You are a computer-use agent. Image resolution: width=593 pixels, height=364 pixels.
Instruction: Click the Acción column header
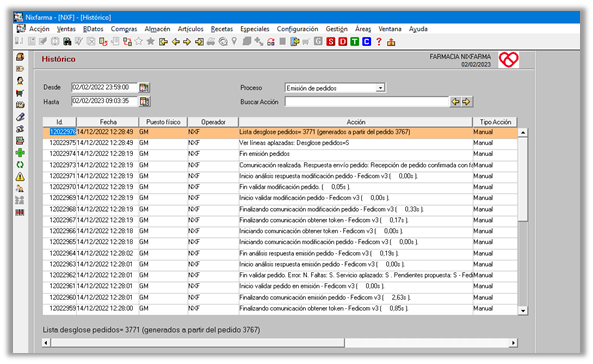point(355,122)
